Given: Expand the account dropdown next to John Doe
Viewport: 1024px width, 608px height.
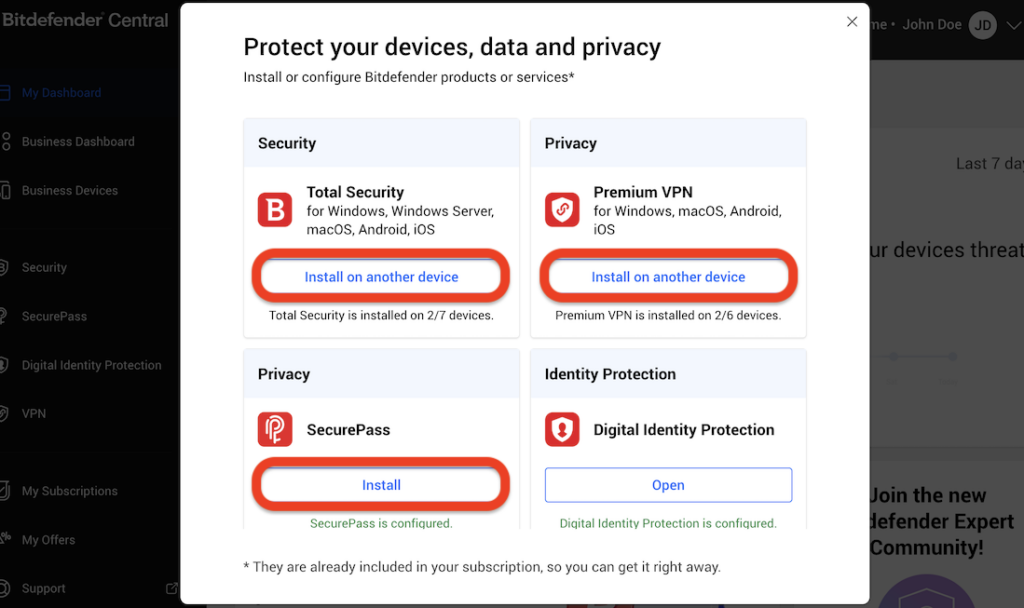Looking at the screenshot, I should point(1013,24).
